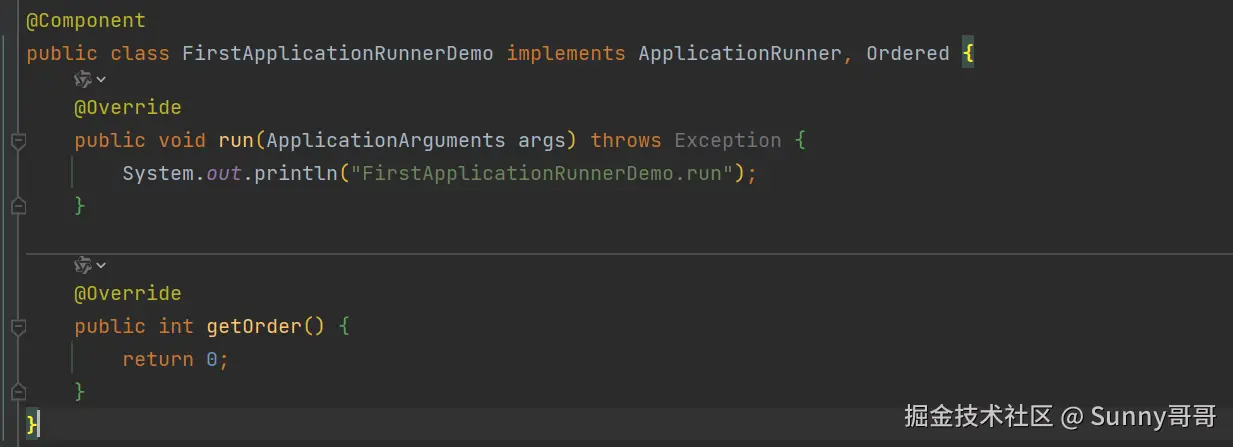Collapse the getOrder method using gutter fold marker
This screenshot has width=1233, height=447.
17,327
